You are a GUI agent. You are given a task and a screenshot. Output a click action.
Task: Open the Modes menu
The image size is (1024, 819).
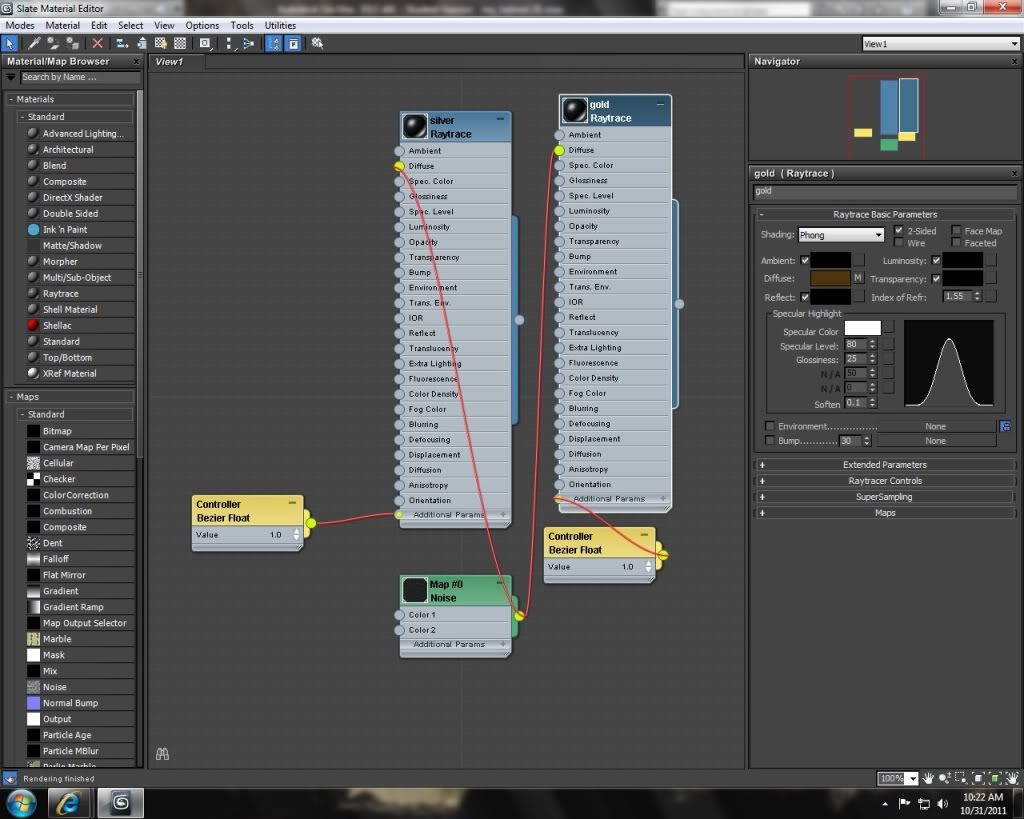coord(20,25)
